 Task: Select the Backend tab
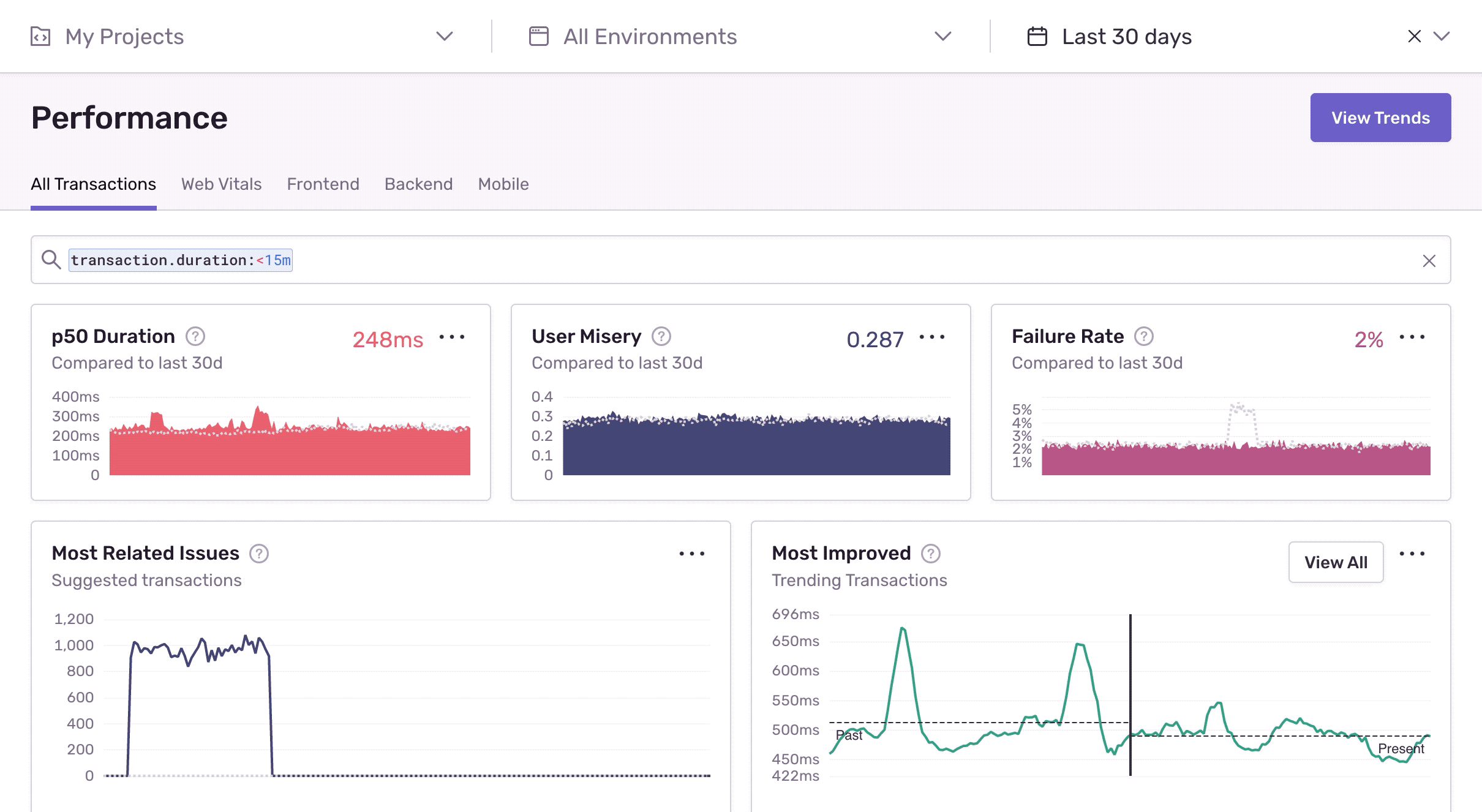tap(418, 184)
